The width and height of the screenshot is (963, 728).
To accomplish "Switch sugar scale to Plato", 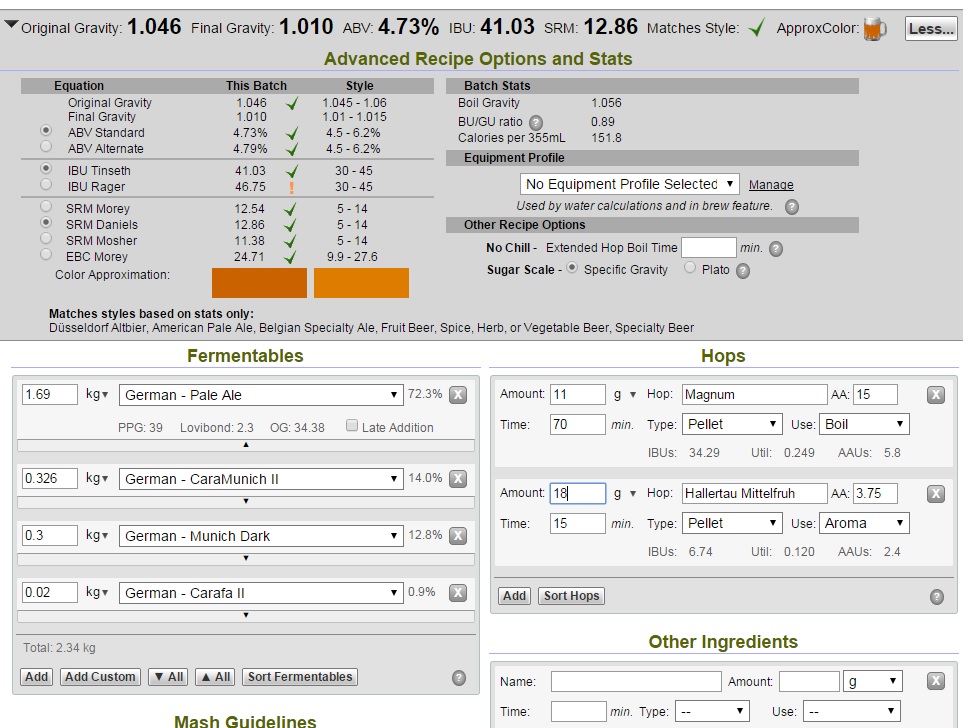I will click(690, 268).
